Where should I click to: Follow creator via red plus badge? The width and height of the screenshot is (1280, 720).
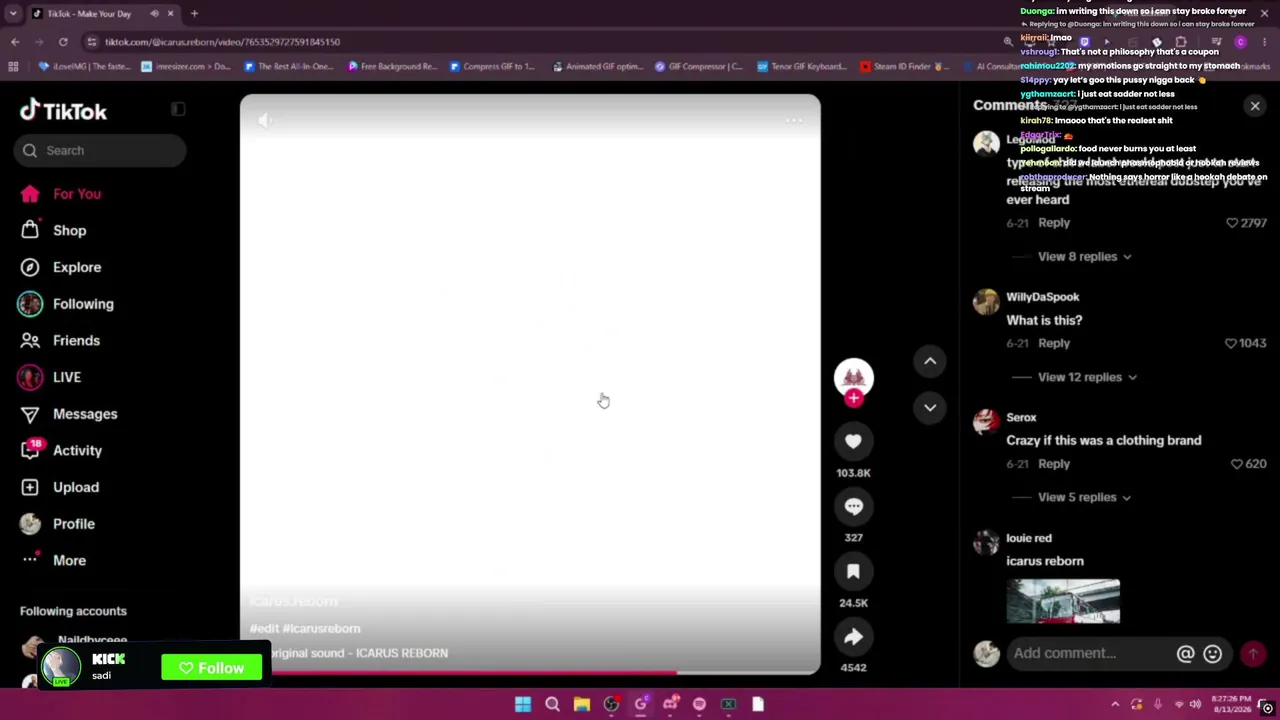click(x=853, y=398)
